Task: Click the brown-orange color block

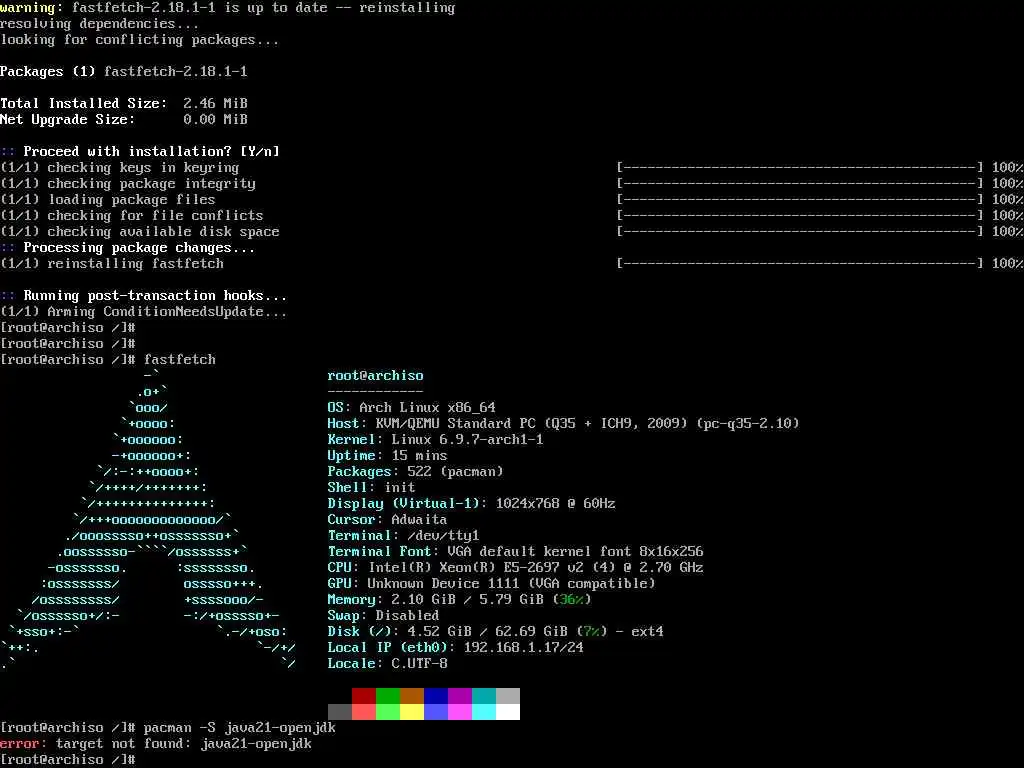Action: click(x=412, y=696)
